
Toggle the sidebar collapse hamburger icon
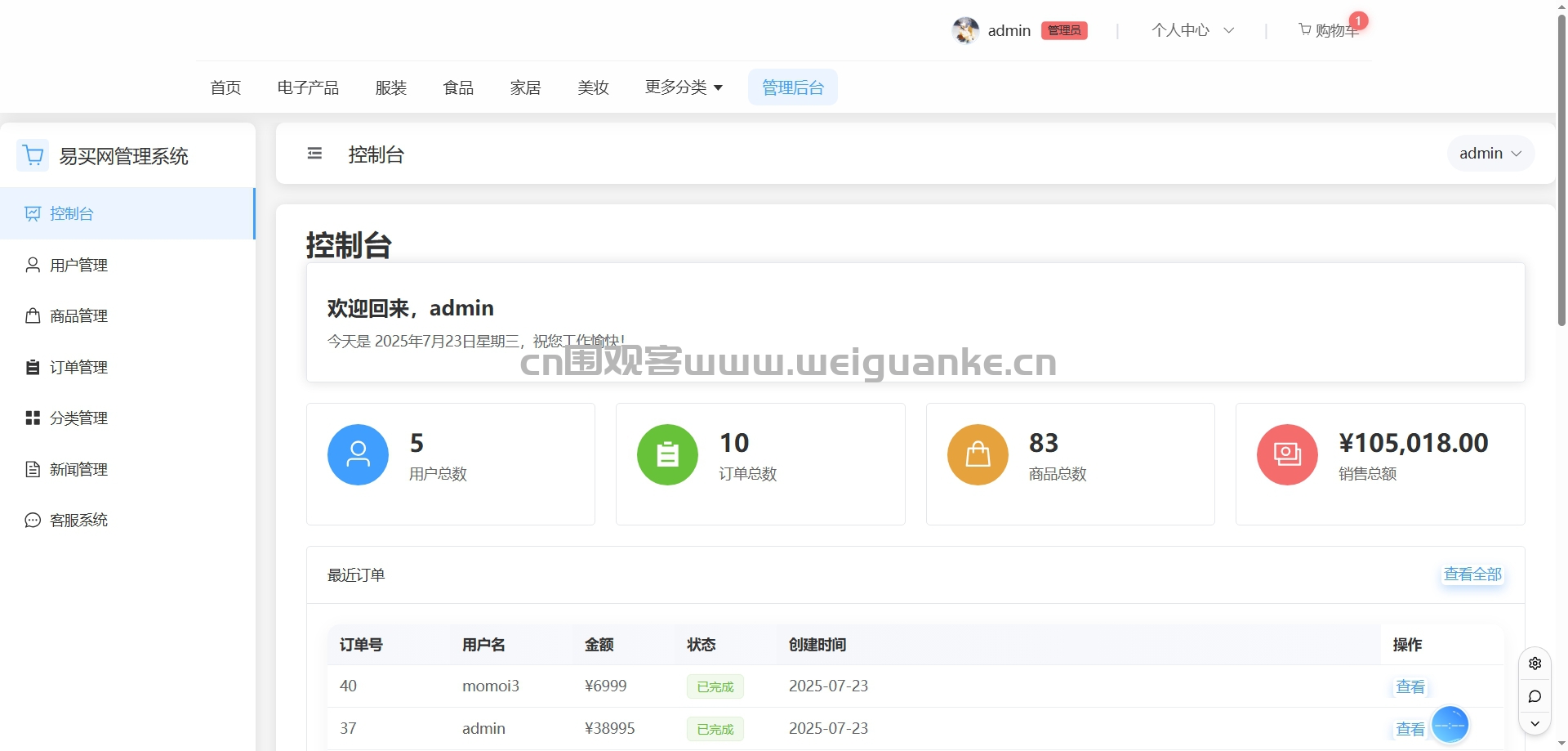[314, 154]
